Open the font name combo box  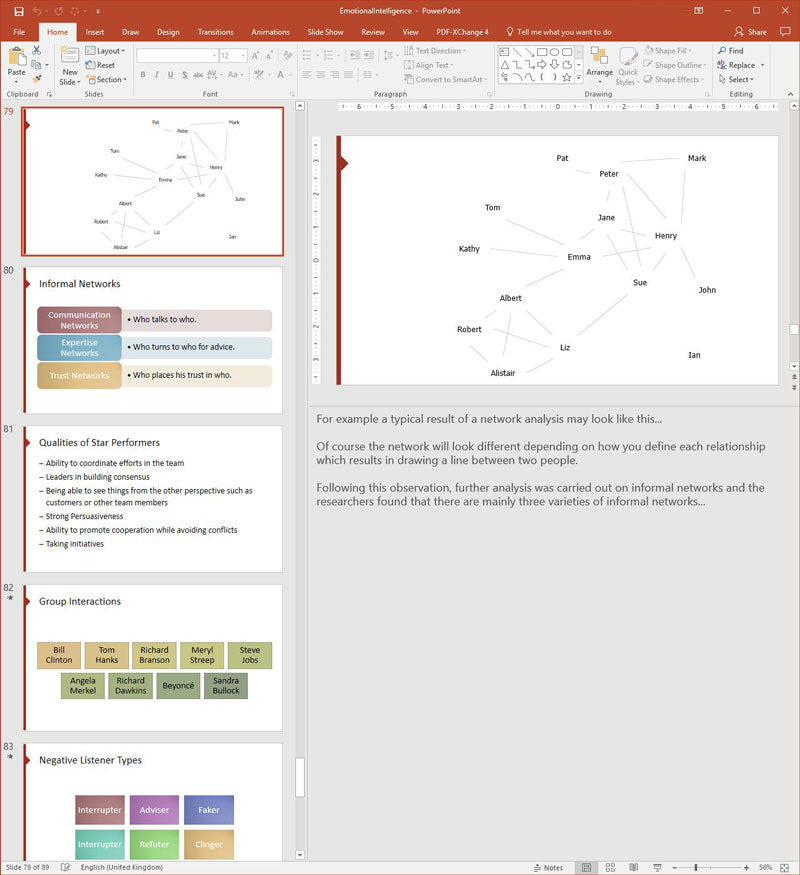click(177, 56)
